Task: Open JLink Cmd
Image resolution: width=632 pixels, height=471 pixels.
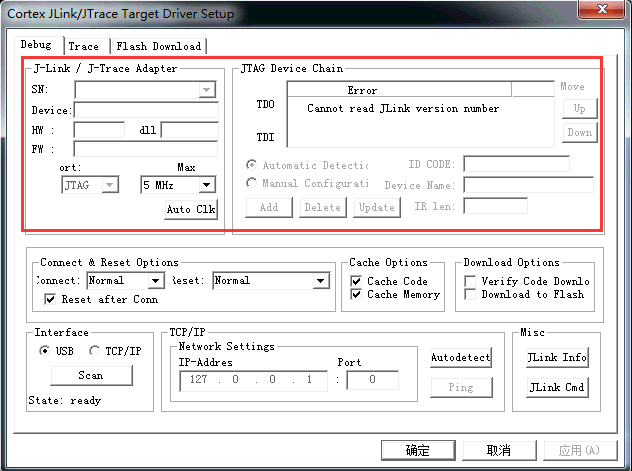Action: pyautogui.click(x=557, y=388)
